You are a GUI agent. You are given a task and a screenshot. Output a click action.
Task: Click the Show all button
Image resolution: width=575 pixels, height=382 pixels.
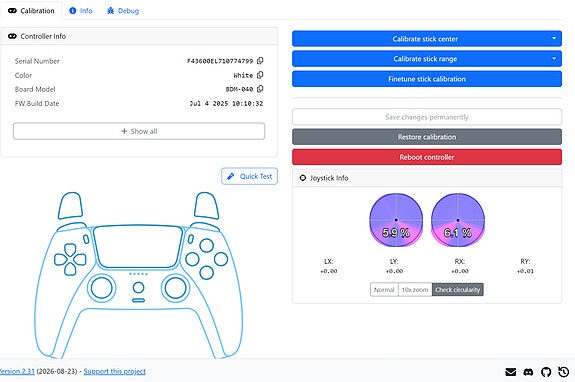point(139,131)
